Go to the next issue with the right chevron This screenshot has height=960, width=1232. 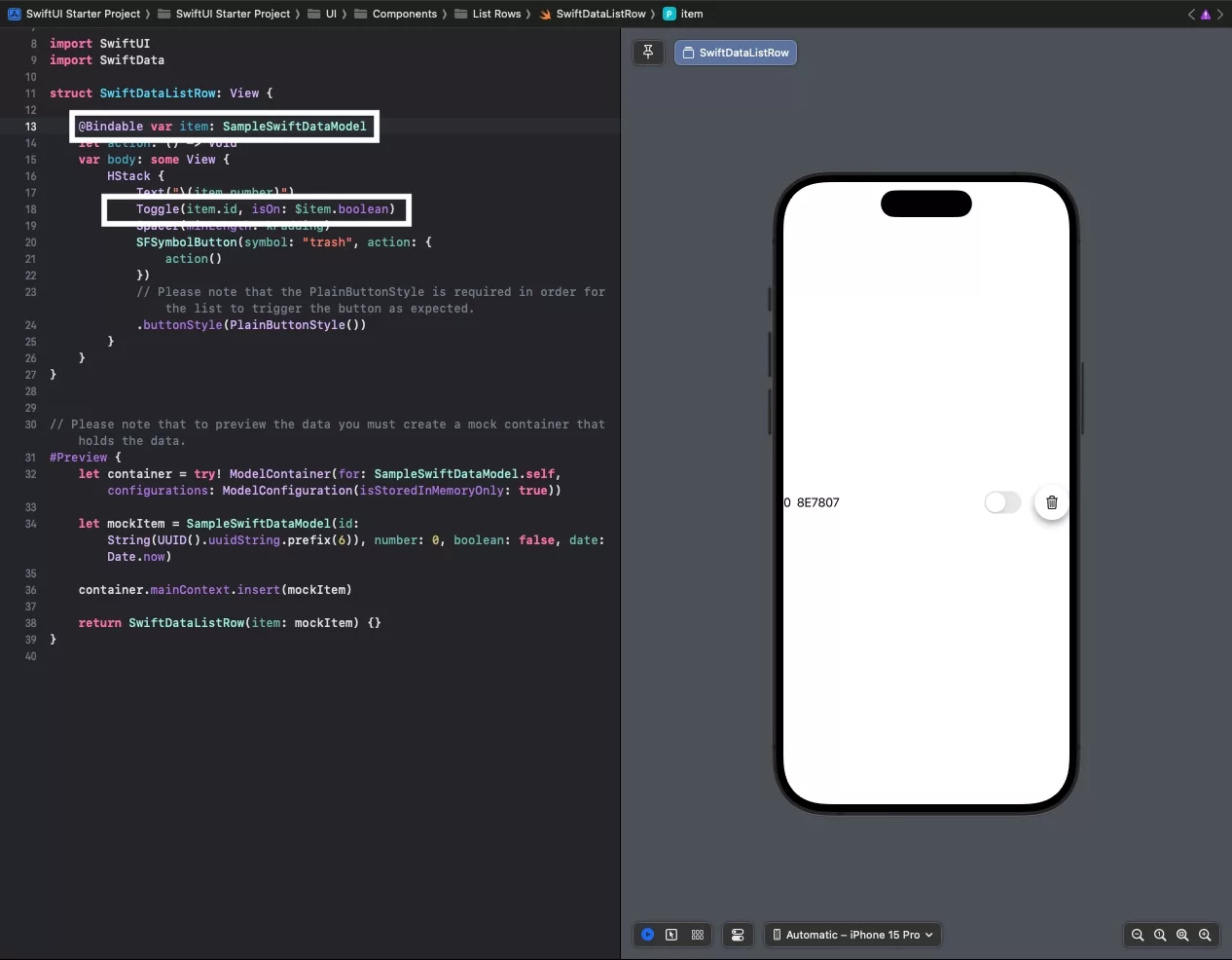pos(1220,15)
